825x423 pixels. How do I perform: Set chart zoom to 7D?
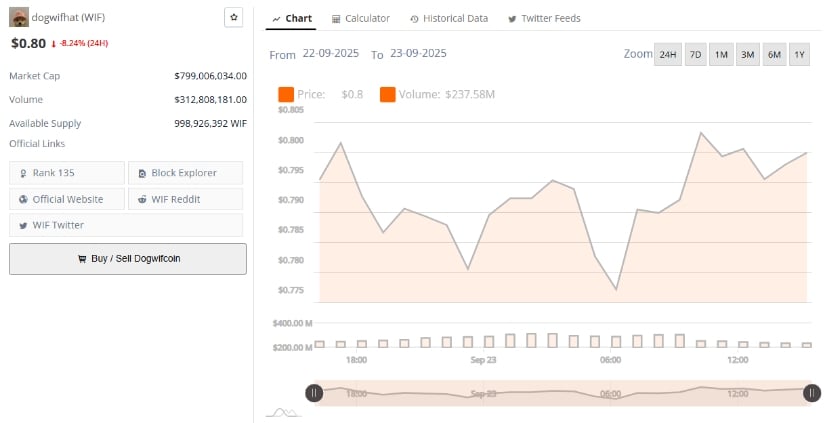(x=695, y=55)
